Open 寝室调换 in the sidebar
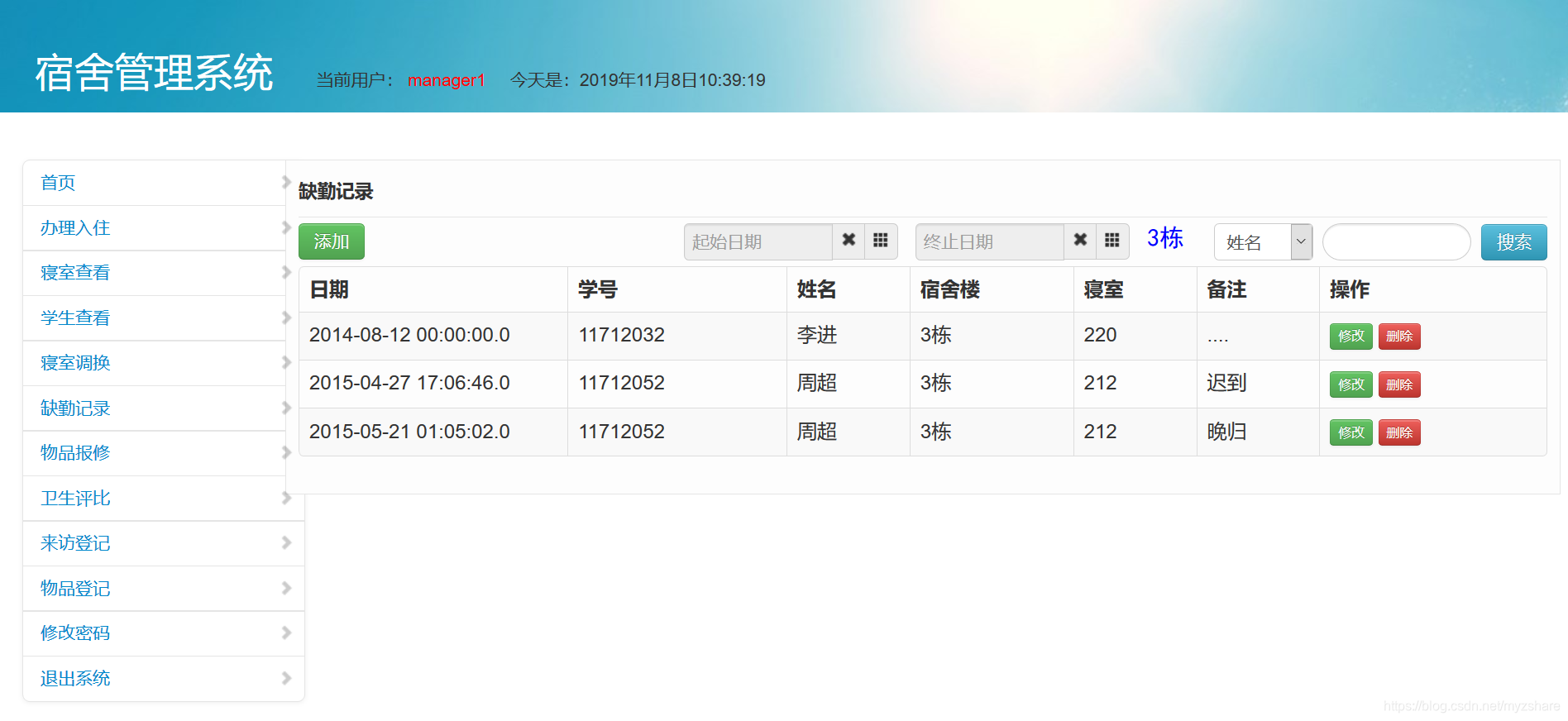 pyautogui.click(x=75, y=362)
